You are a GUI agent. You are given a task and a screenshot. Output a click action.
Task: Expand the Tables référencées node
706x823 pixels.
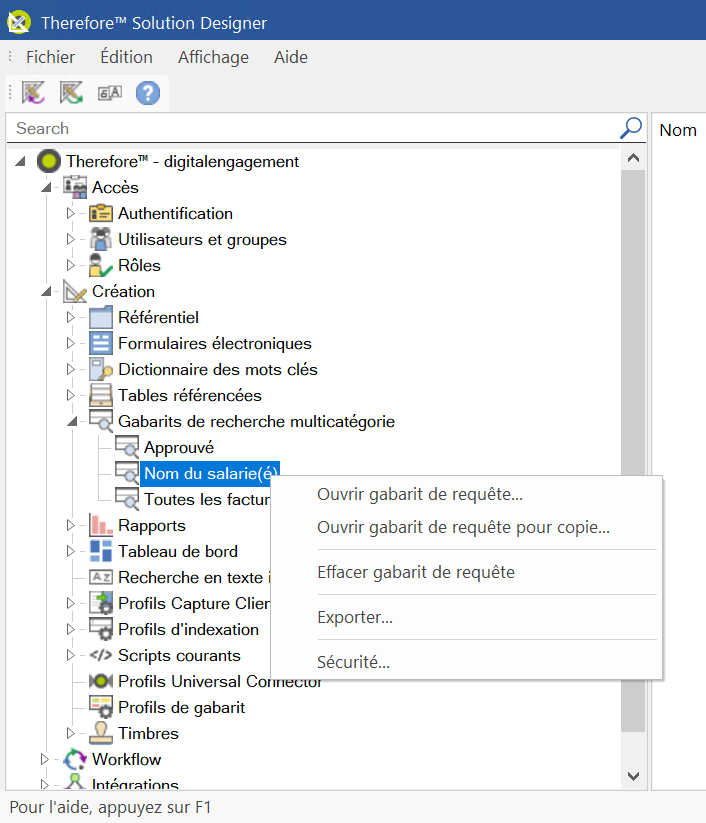click(x=70, y=395)
